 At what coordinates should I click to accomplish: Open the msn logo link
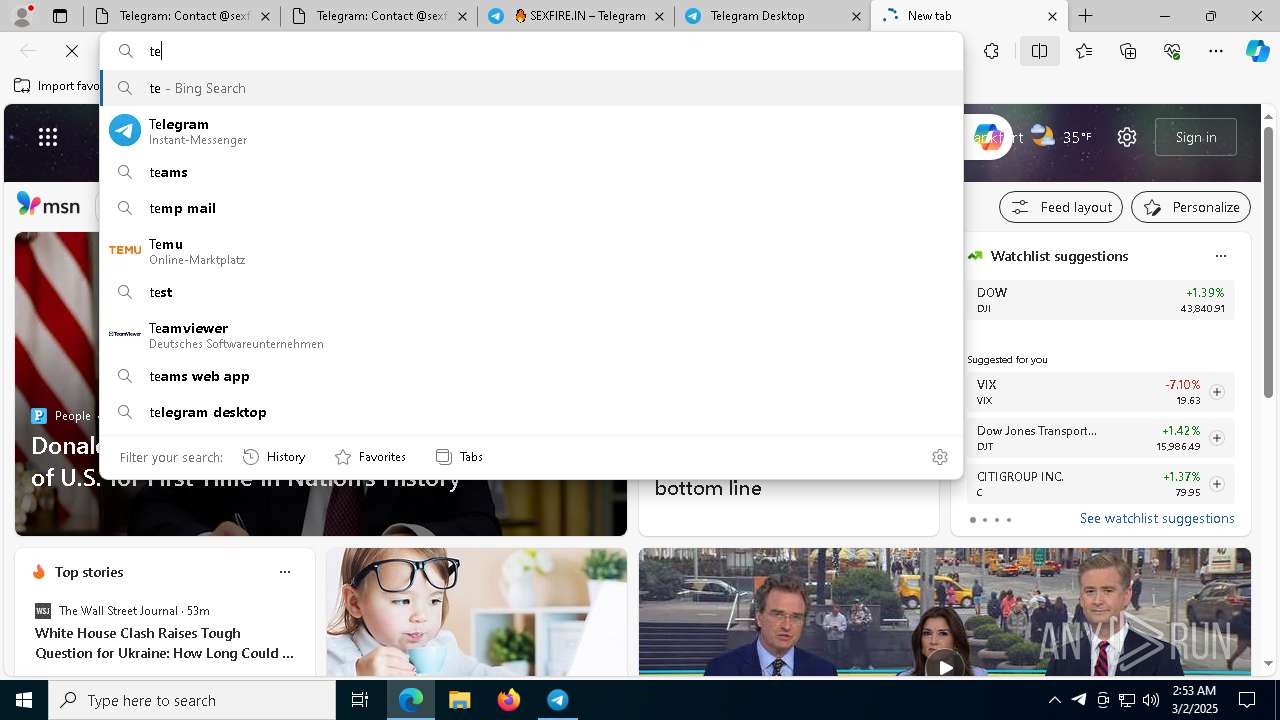48,206
